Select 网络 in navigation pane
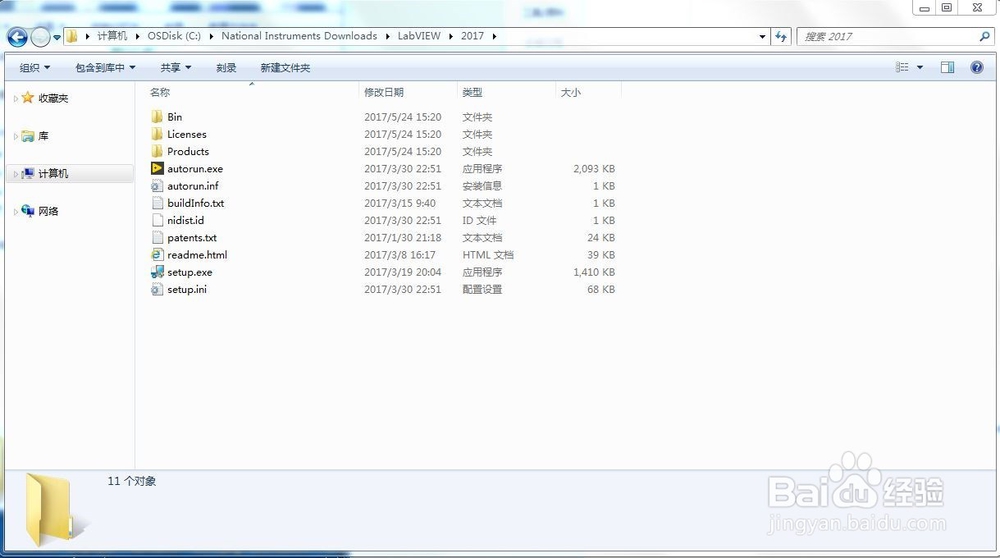 pyautogui.click(x=48, y=211)
